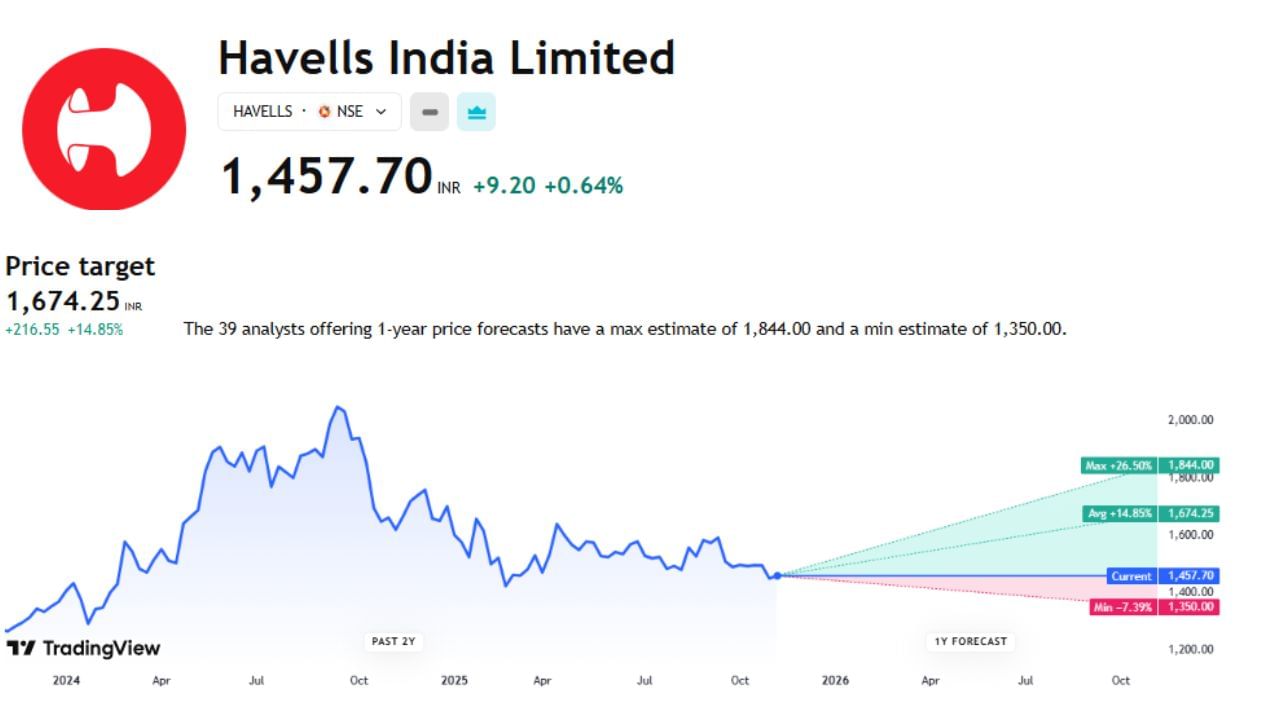This screenshot has height=720, width=1280.
Task: Collapse the ticker selection menu
Action: coord(380,112)
